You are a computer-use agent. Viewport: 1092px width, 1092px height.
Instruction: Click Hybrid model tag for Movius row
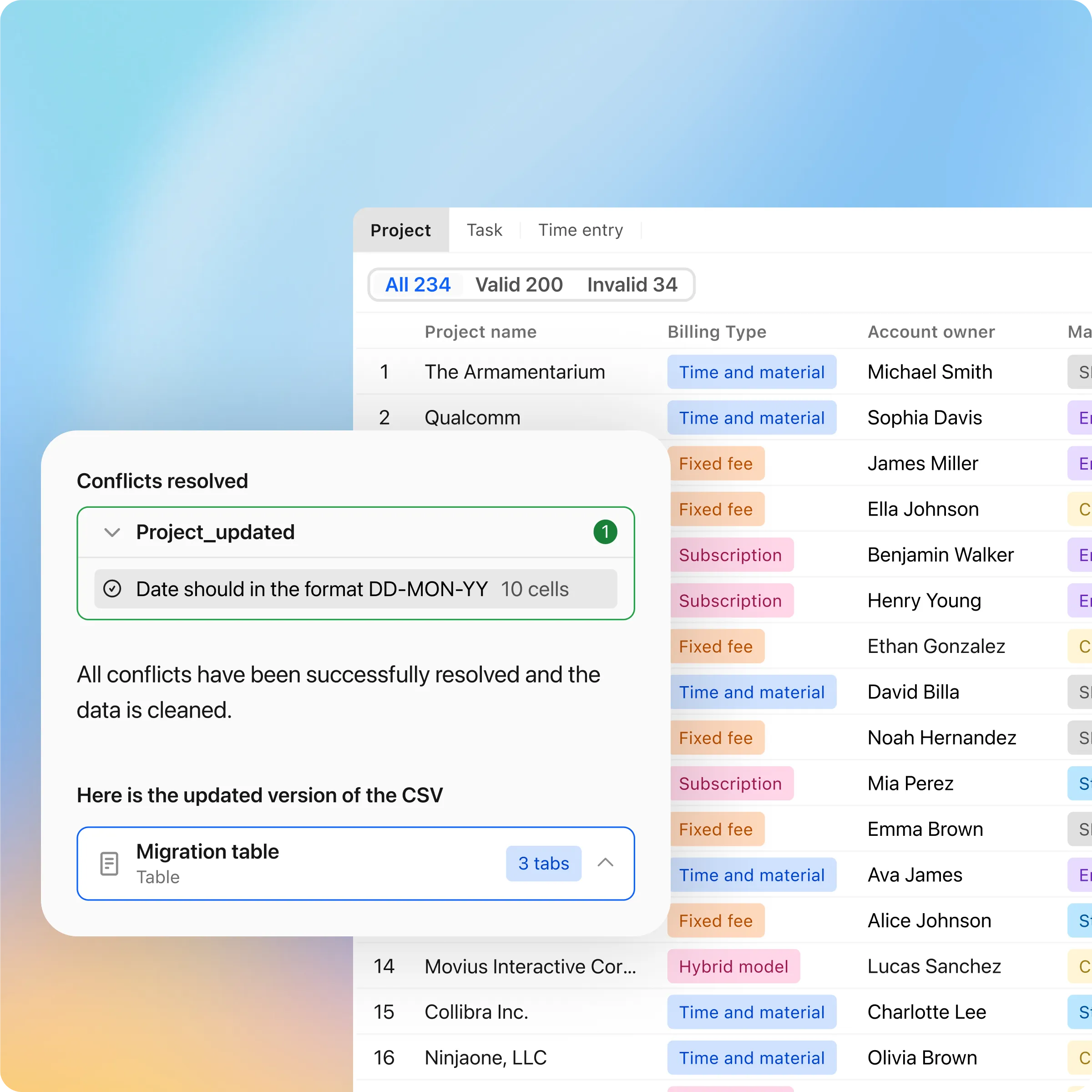[733, 966]
